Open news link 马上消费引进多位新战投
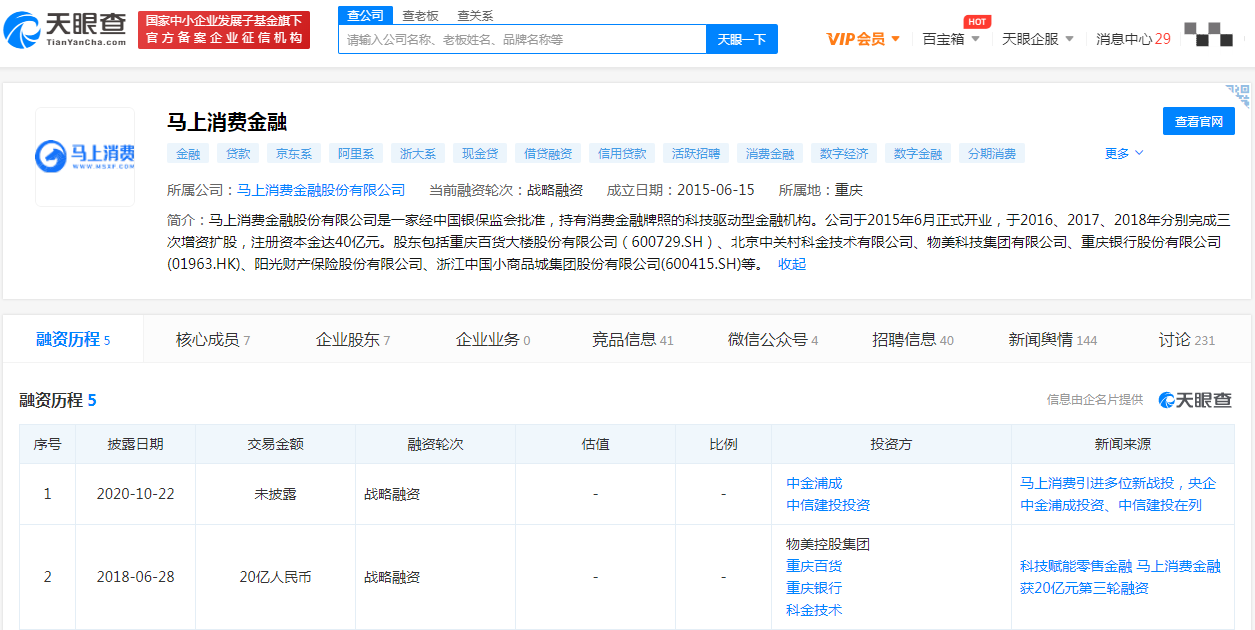Viewport: 1255px width, 630px height. coord(1118,494)
